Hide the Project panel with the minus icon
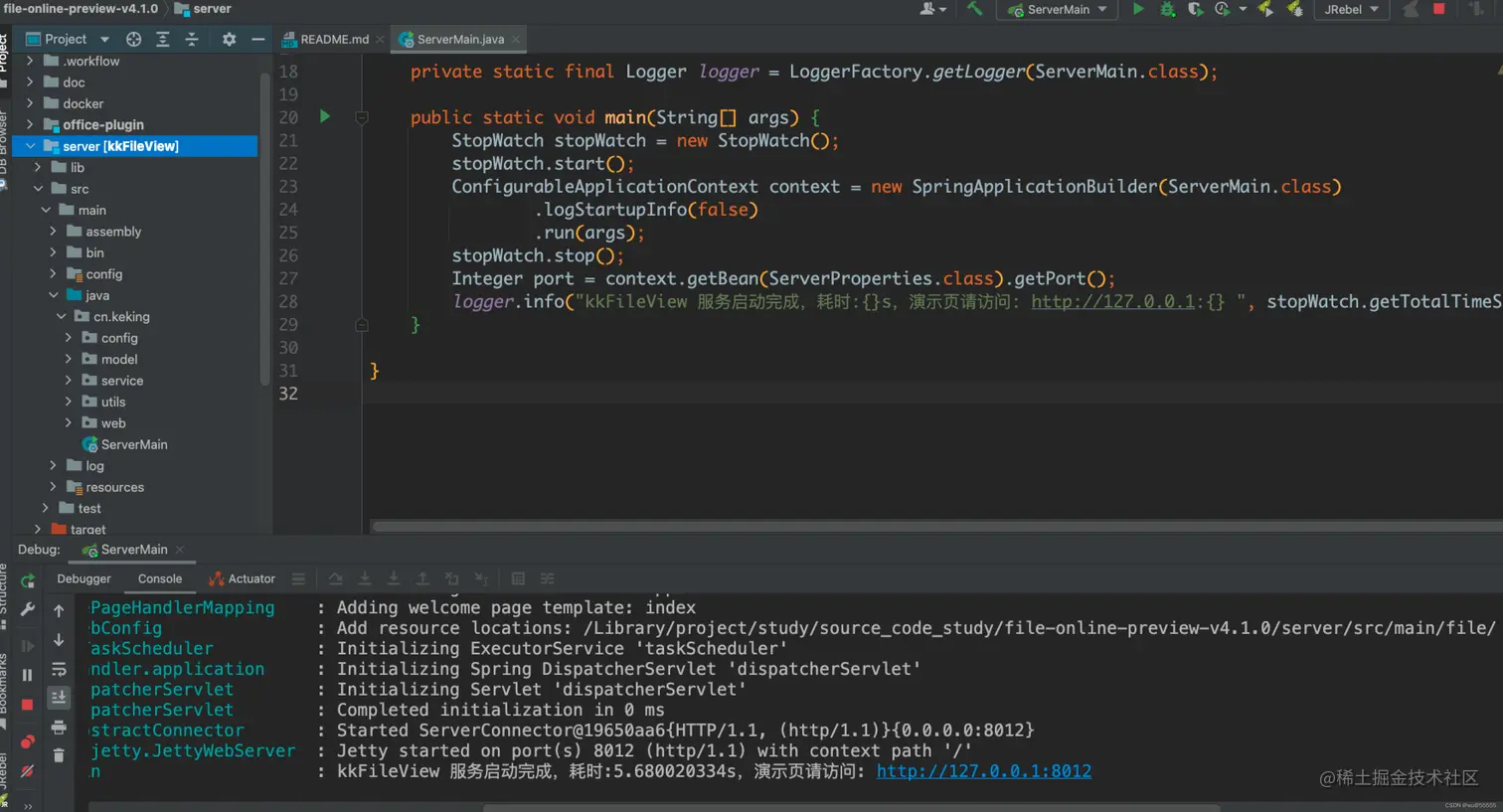This screenshot has width=1503, height=812. click(x=258, y=39)
